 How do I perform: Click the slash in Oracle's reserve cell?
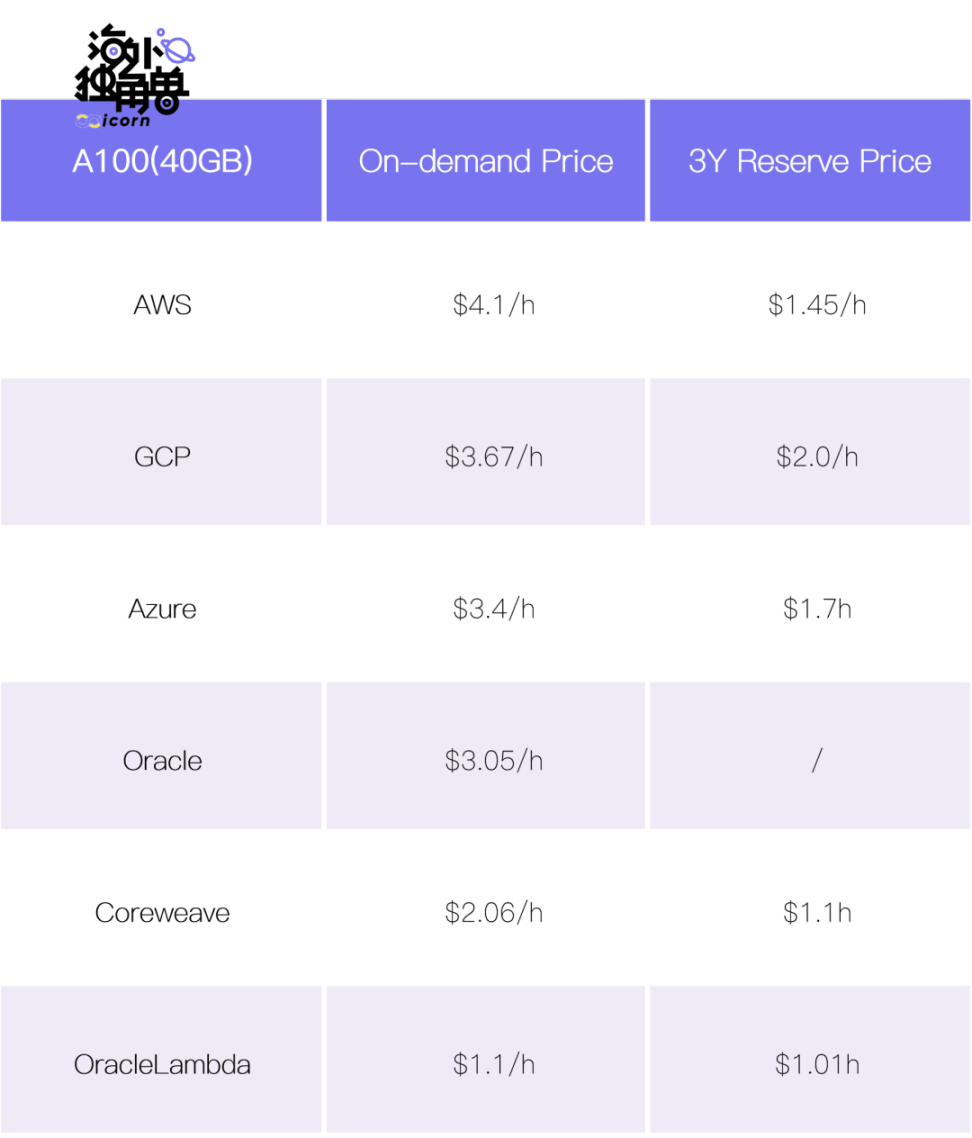coord(817,761)
